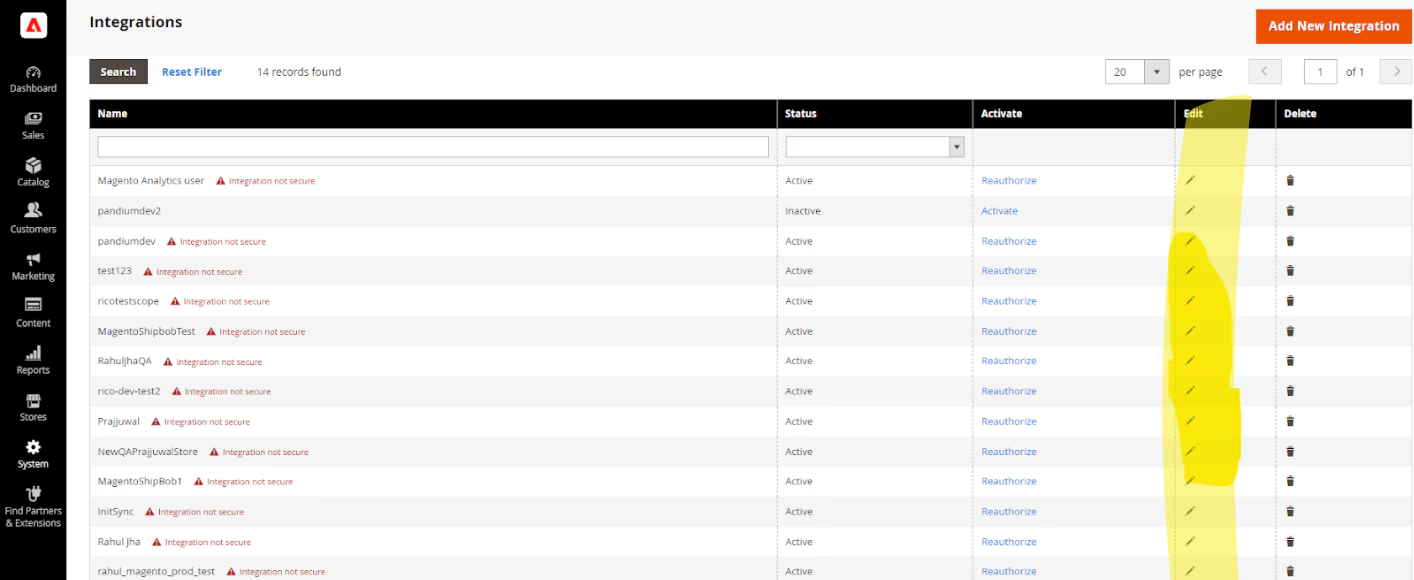1414x580 pixels.
Task: Delete the pandiumdev2 integration
Action: pyautogui.click(x=1290, y=211)
